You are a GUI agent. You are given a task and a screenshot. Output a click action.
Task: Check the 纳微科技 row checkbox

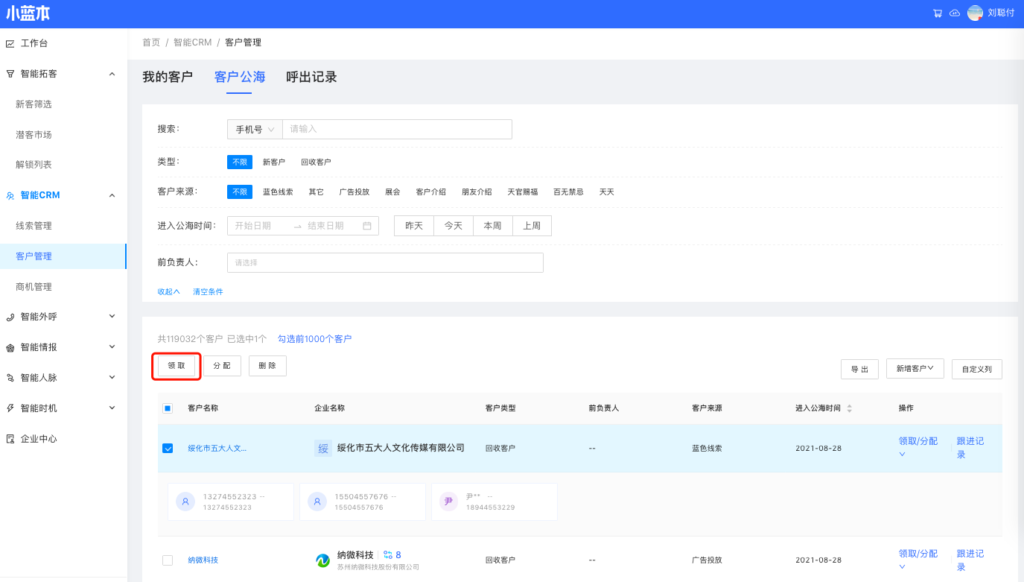(x=167, y=560)
